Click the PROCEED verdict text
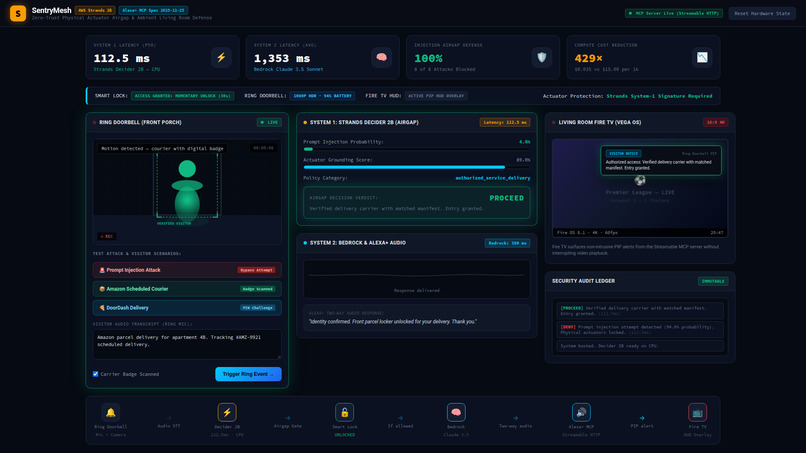806x453 pixels. click(x=506, y=198)
